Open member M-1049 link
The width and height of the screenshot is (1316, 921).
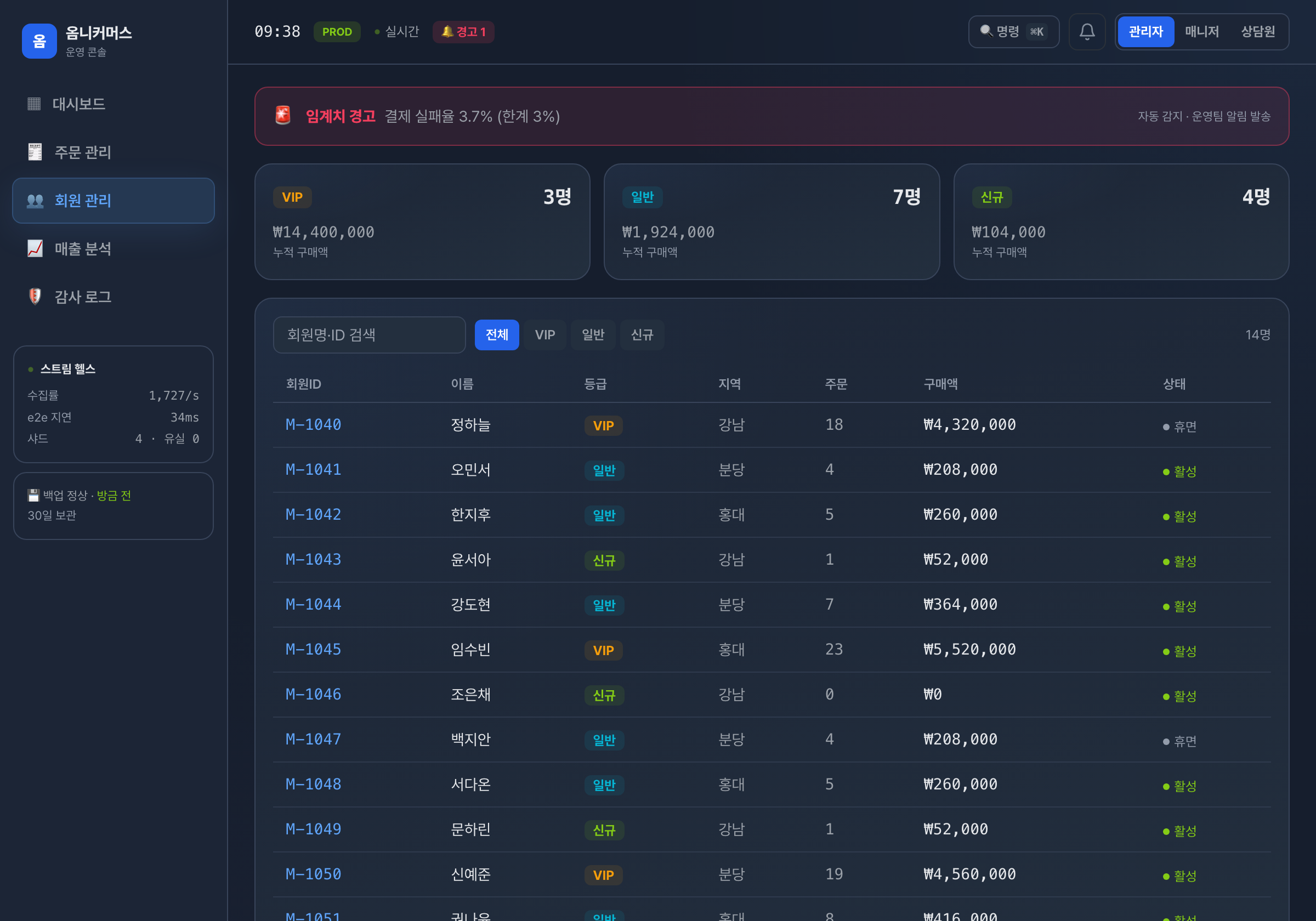[x=314, y=829]
